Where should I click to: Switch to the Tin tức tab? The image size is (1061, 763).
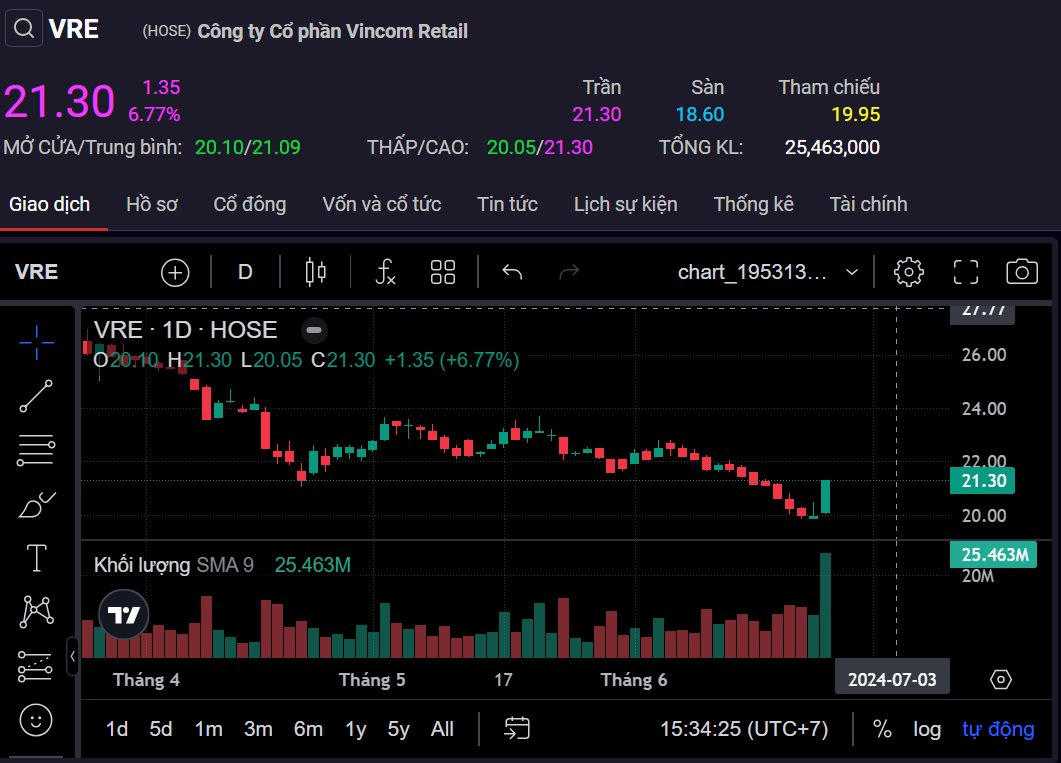[x=507, y=204]
